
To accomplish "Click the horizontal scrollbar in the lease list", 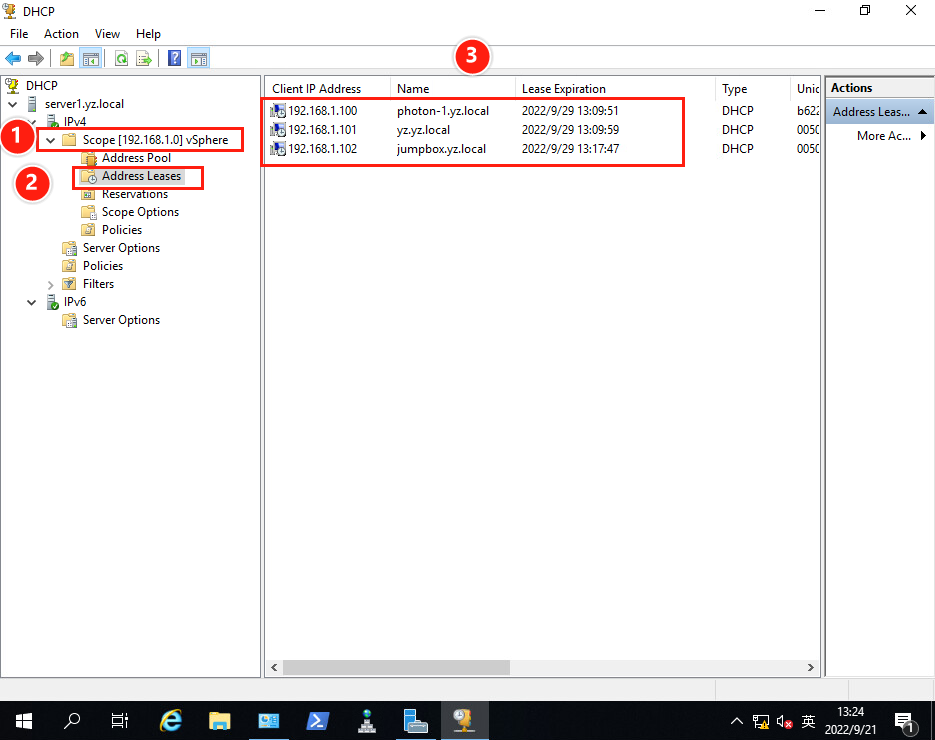I will point(395,667).
